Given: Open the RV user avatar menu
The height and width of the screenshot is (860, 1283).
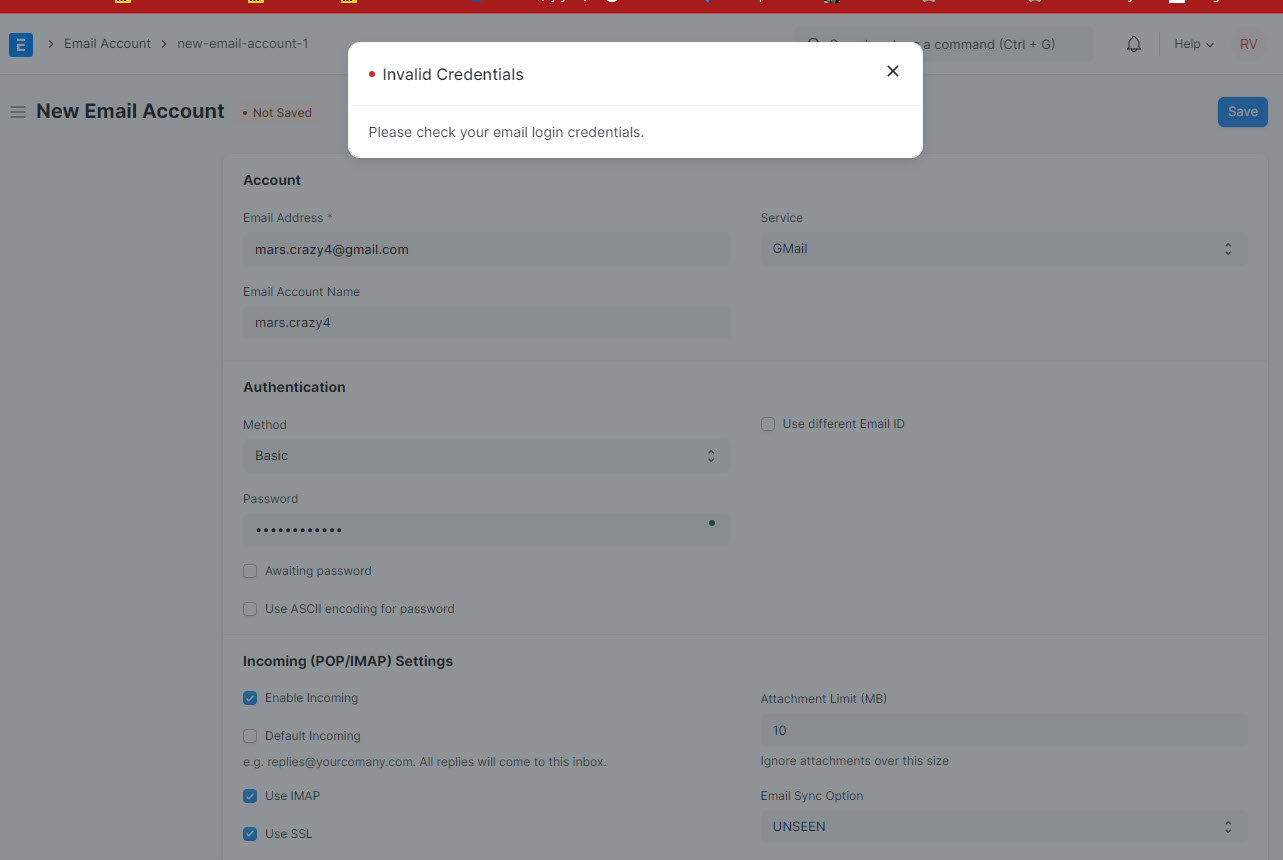Looking at the screenshot, I should click(x=1247, y=43).
